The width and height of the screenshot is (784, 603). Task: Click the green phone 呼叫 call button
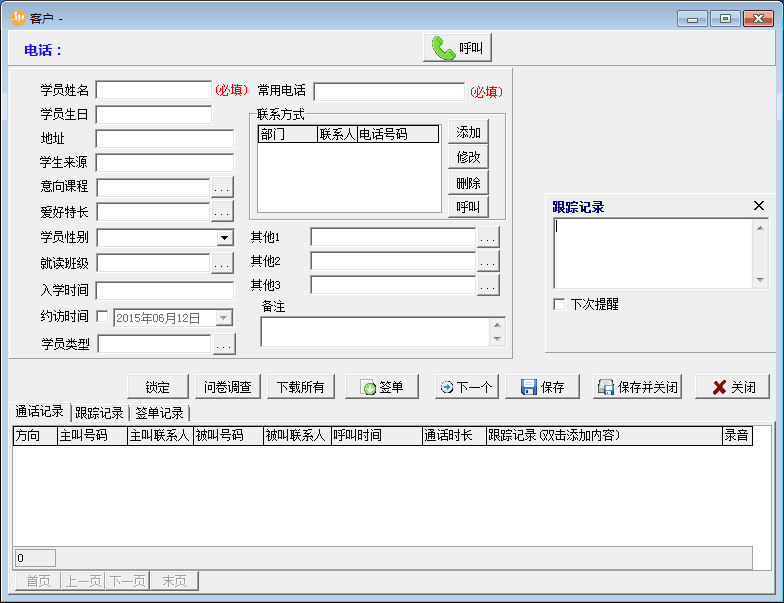click(457, 48)
